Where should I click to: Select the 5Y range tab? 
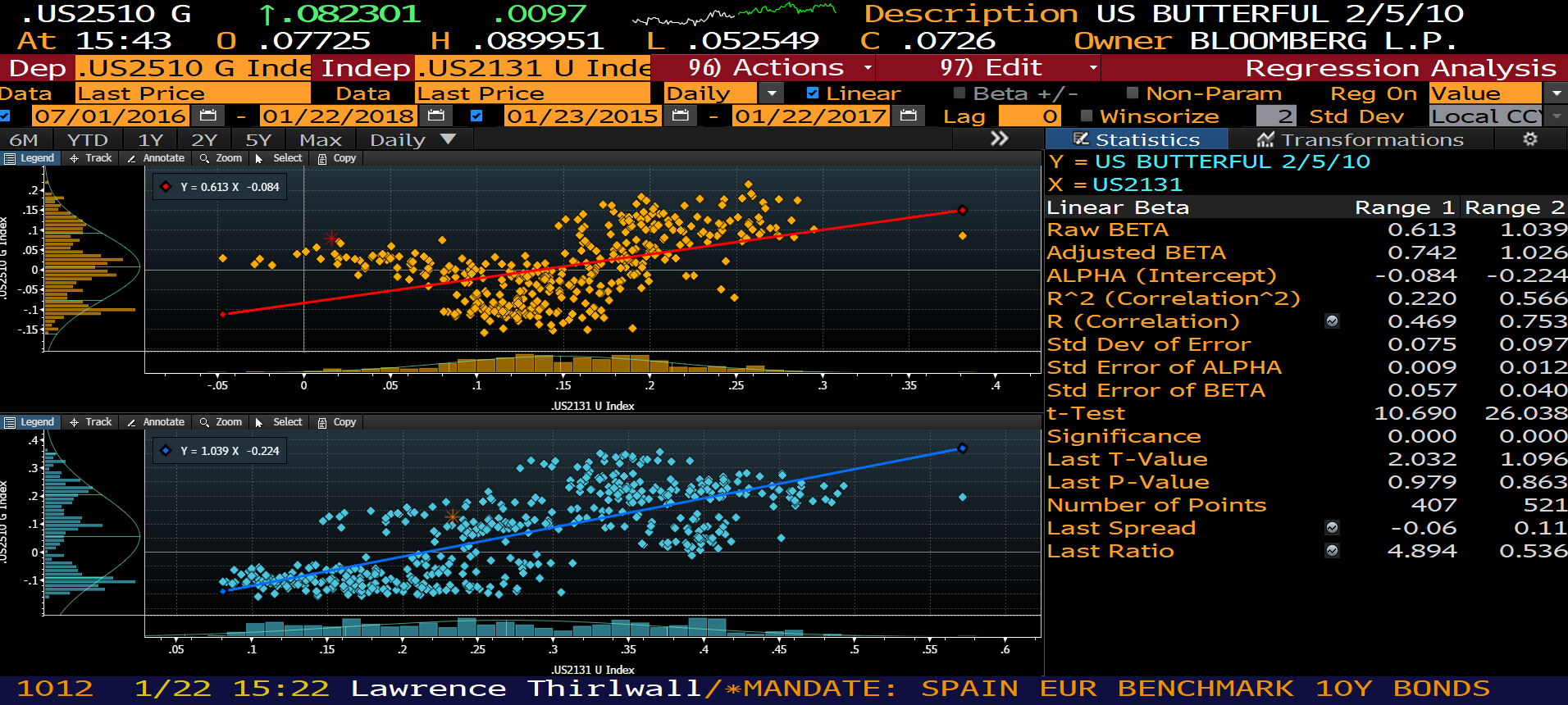258,139
